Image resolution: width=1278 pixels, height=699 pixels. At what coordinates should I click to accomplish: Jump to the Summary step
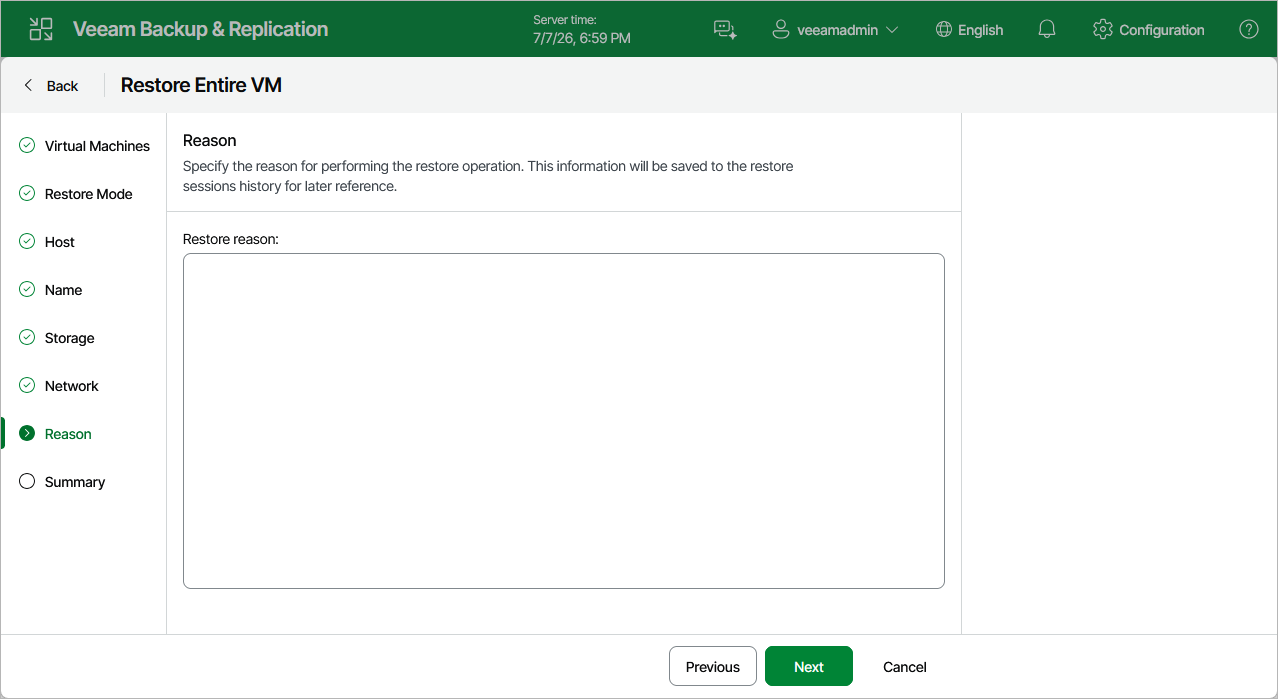coord(74,482)
